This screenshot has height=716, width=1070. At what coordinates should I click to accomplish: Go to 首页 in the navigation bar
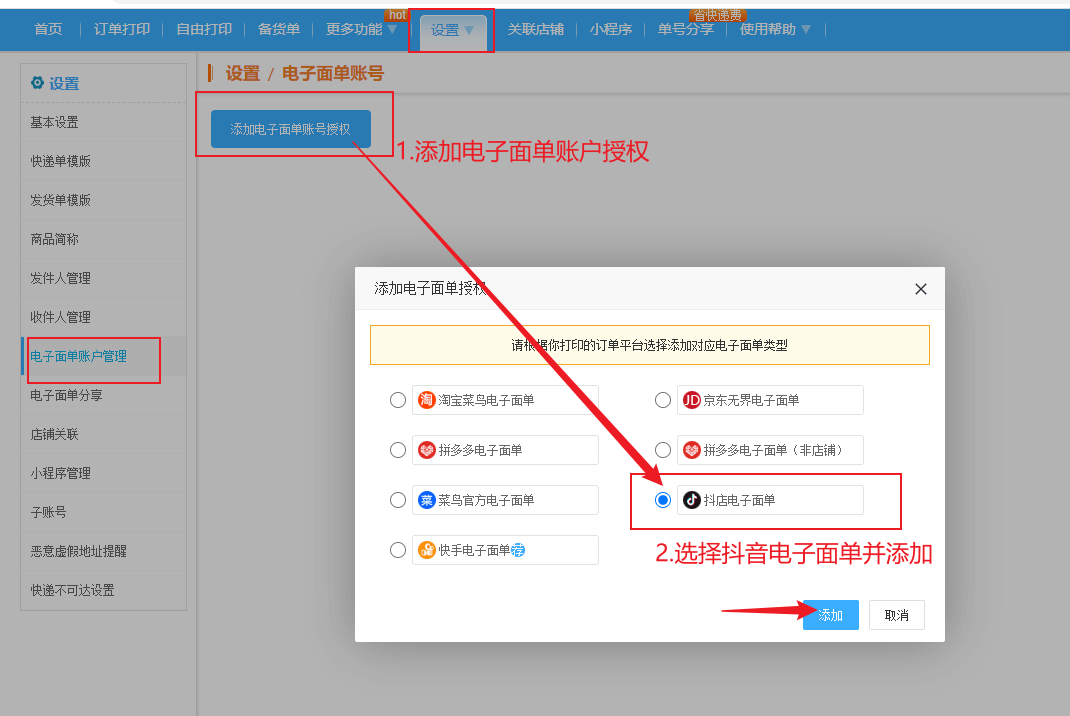click(x=48, y=29)
